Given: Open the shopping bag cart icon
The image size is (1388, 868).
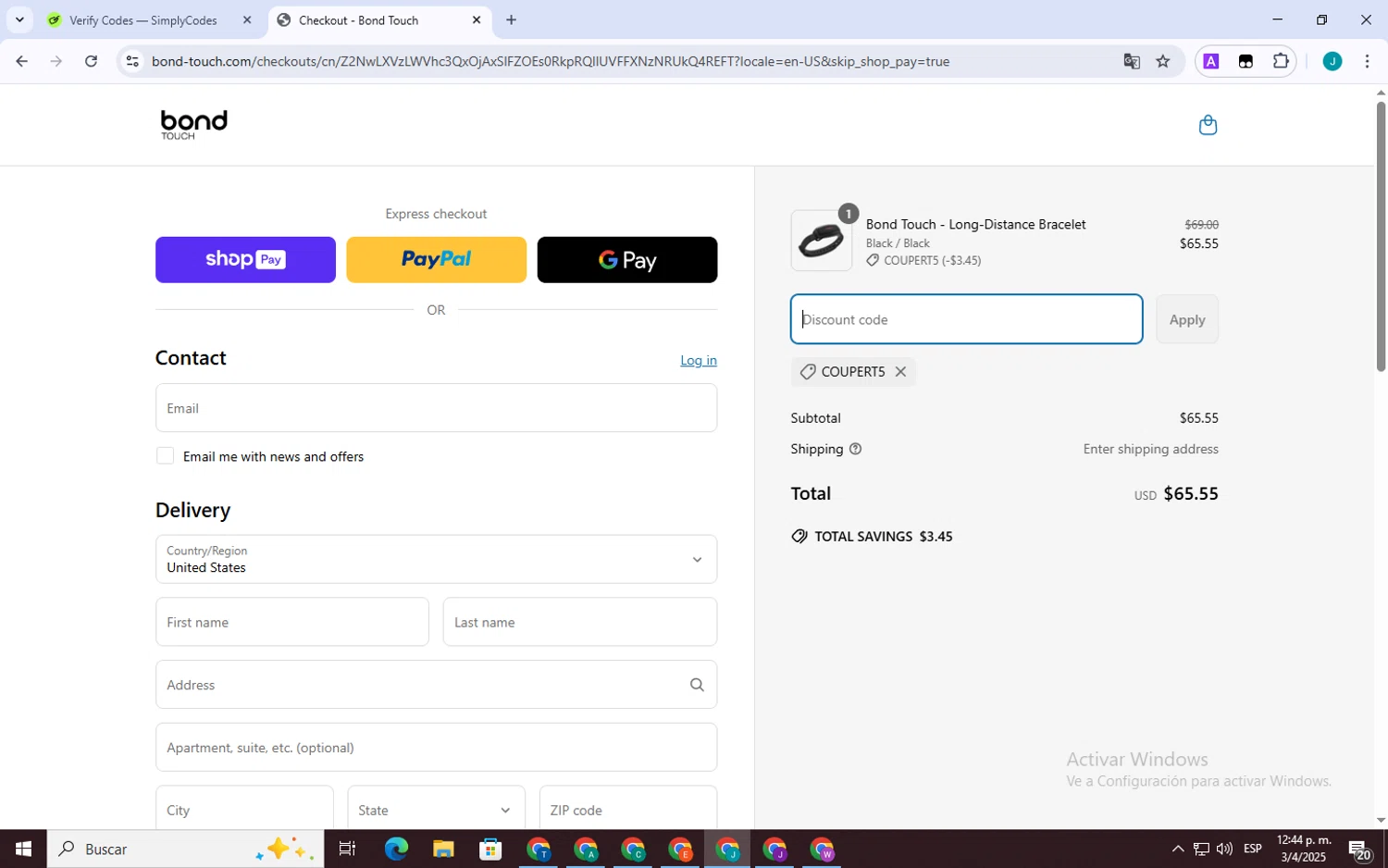Looking at the screenshot, I should click(1208, 125).
